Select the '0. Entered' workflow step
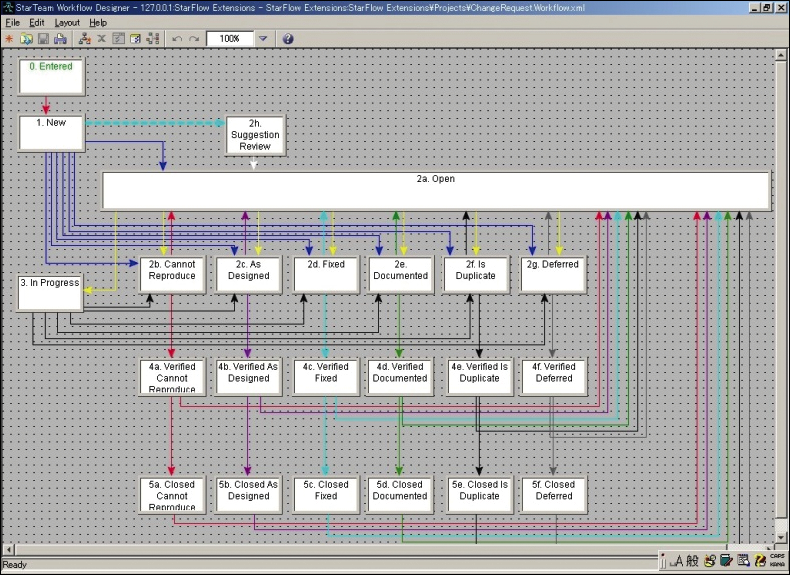This screenshot has width=790, height=575. tap(51, 77)
